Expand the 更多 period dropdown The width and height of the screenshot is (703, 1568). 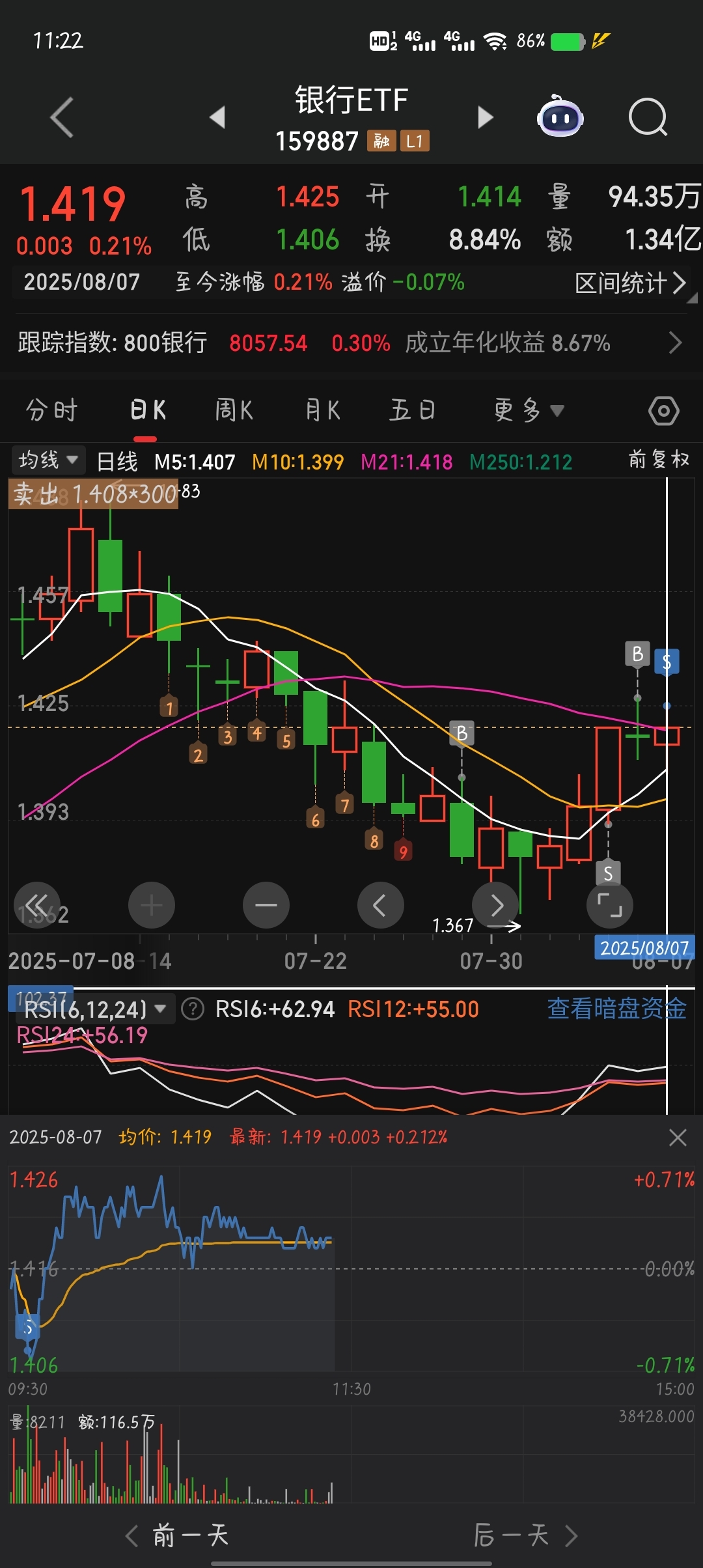pyautogui.click(x=528, y=410)
